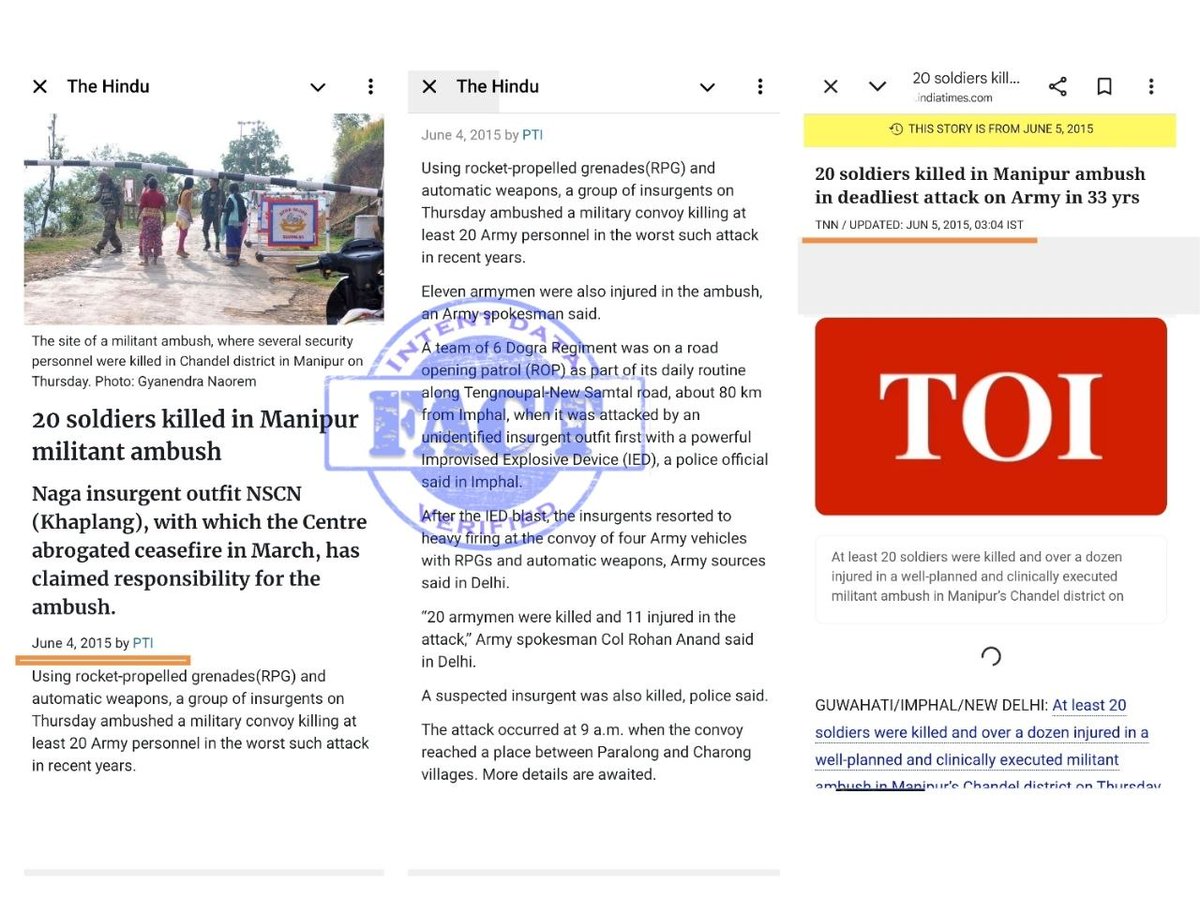Open the three-dot menu in first The Hindu panel
The width and height of the screenshot is (1200, 899).
[371, 87]
